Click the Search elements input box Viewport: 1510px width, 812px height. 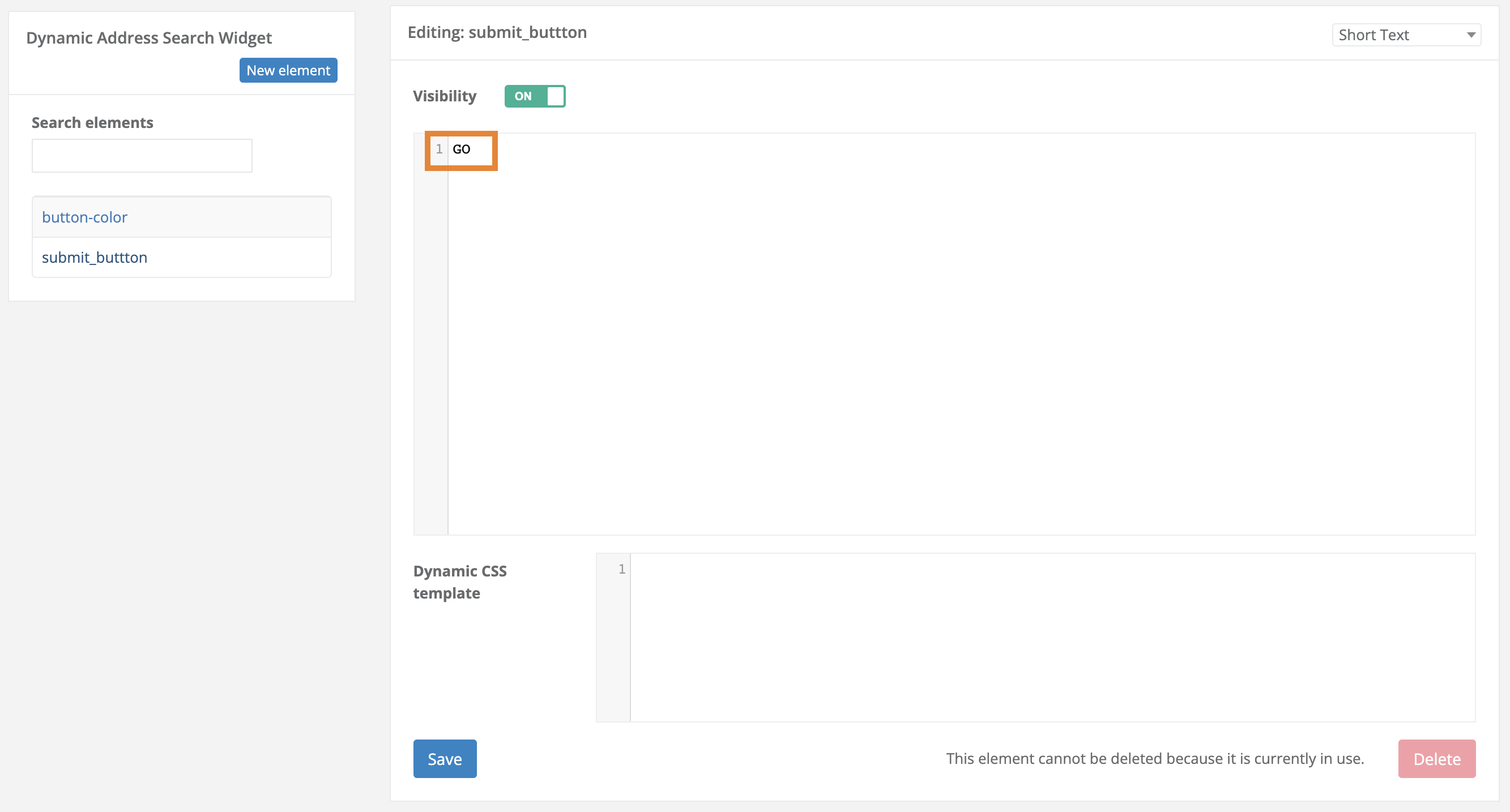[141, 155]
